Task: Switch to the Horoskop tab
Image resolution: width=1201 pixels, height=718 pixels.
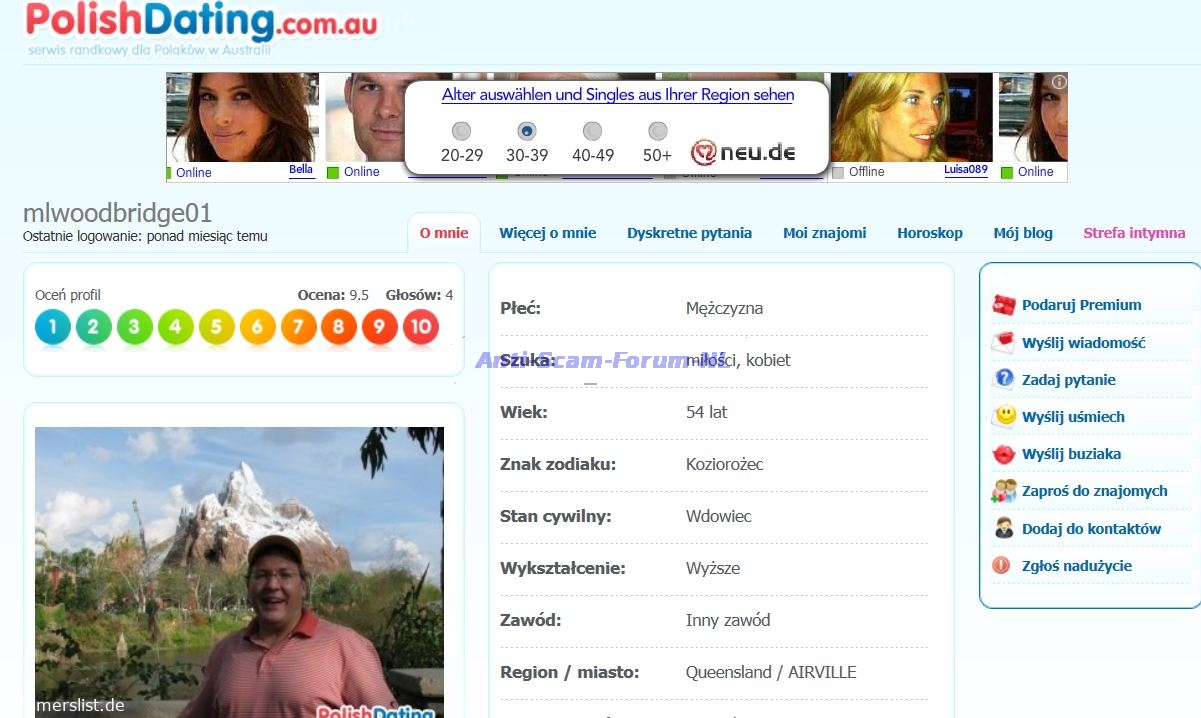Action: tap(929, 233)
